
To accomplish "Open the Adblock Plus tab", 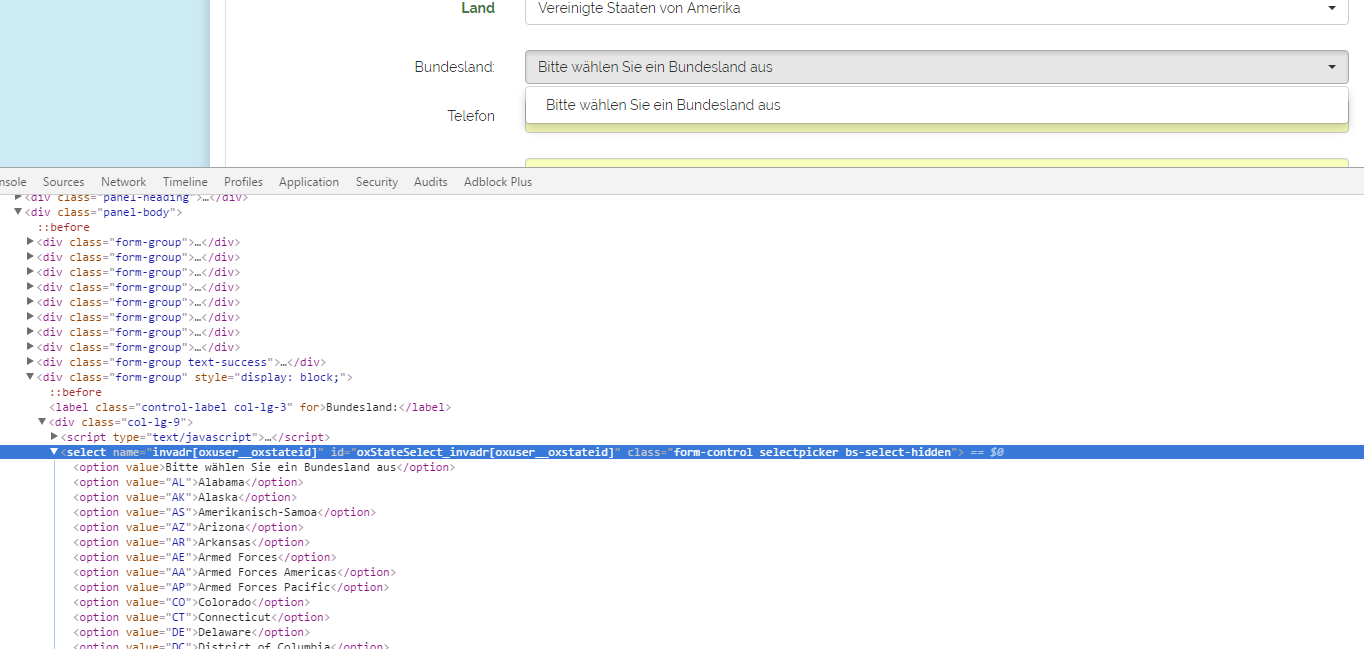I will (x=498, y=182).
